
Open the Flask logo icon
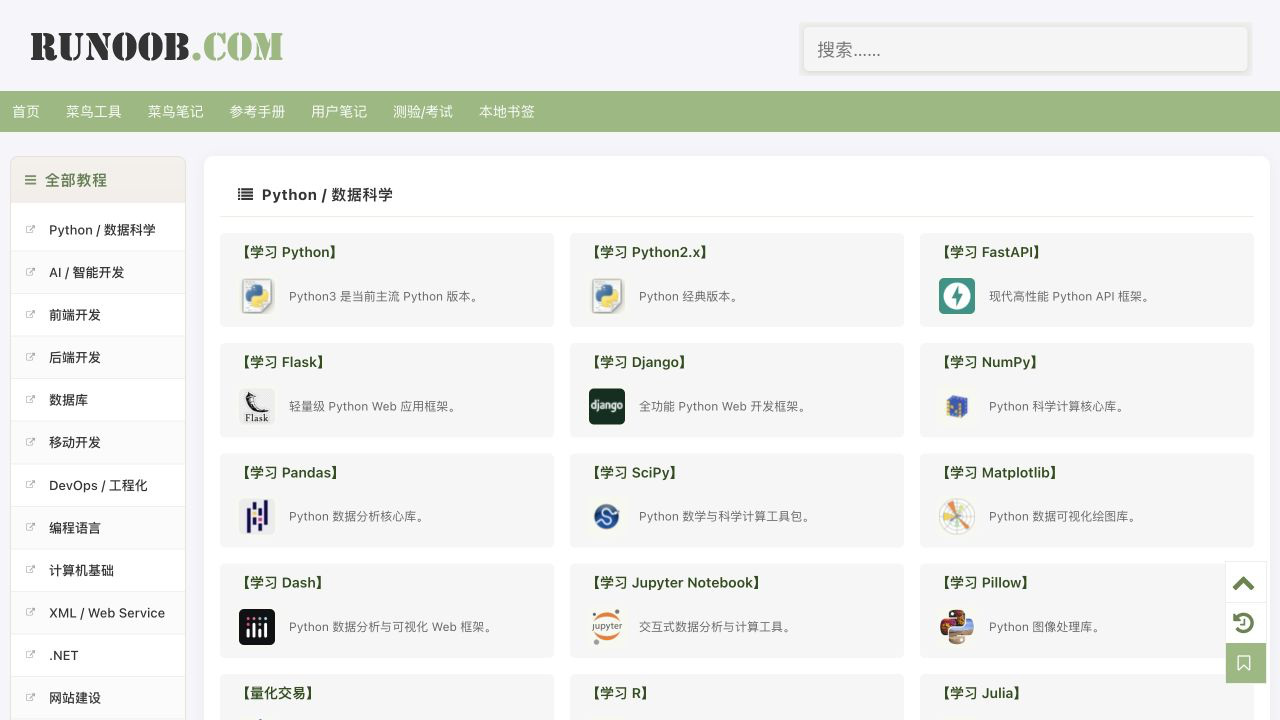257,406
